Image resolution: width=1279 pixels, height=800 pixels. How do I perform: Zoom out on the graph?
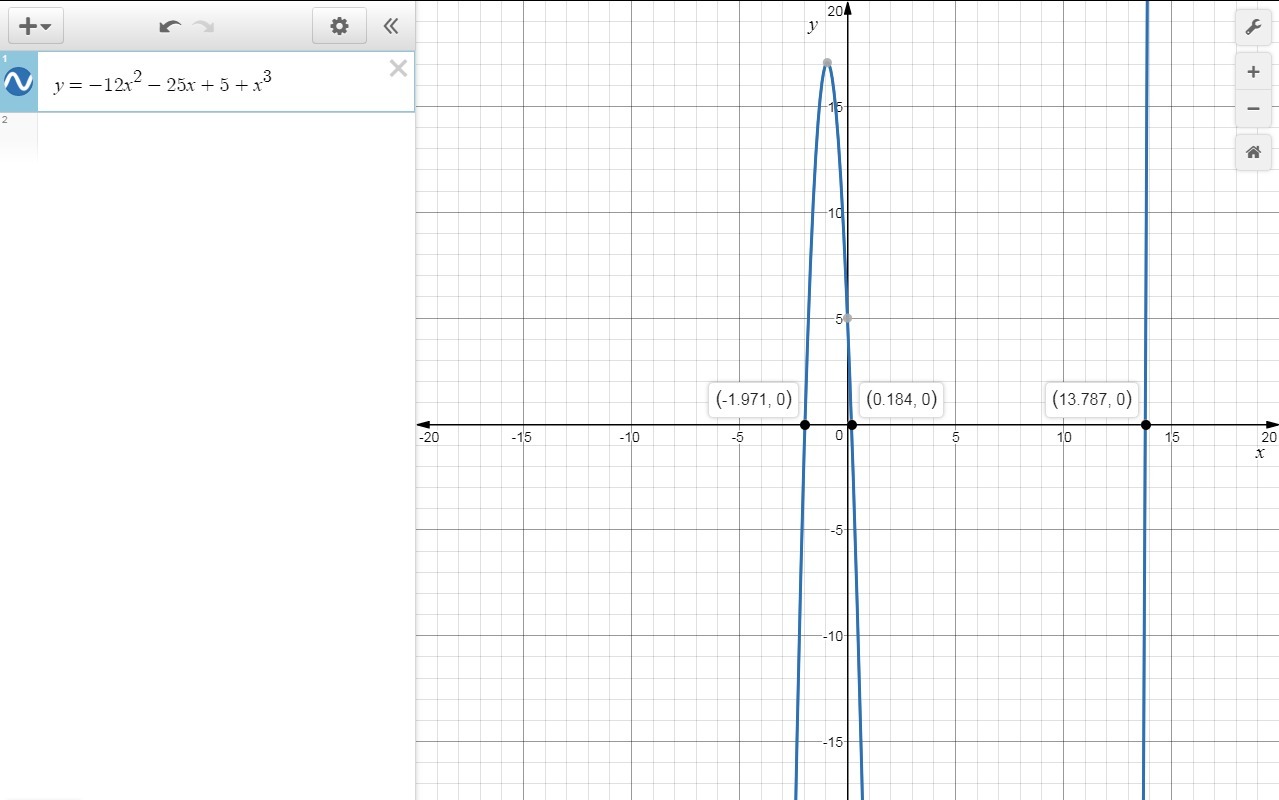pyautogui.click(x=1253, y=108)
